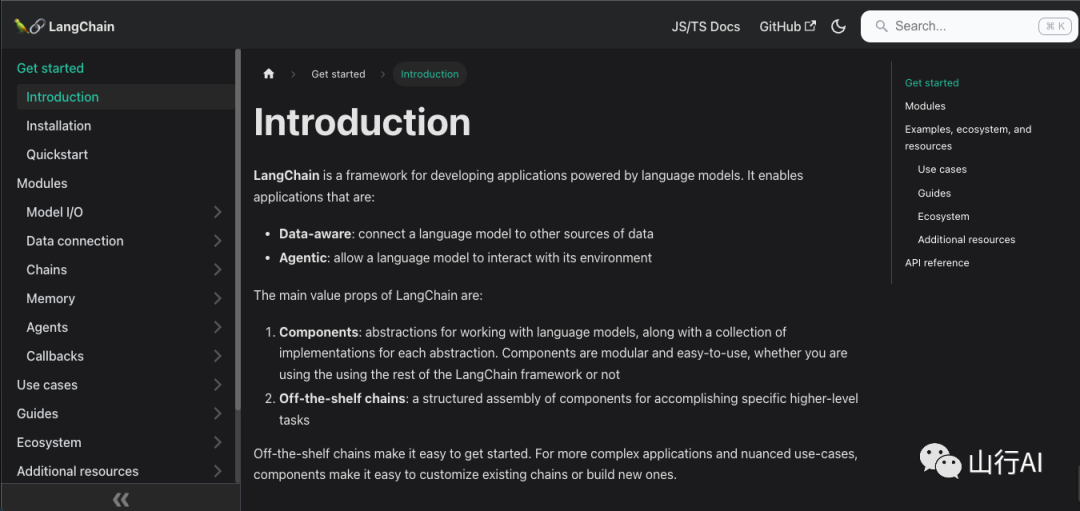Image resolution: width=1080 pixels, height=511 pixels.
Task: Open the sidebar Get started section
Action: point(50,68)
